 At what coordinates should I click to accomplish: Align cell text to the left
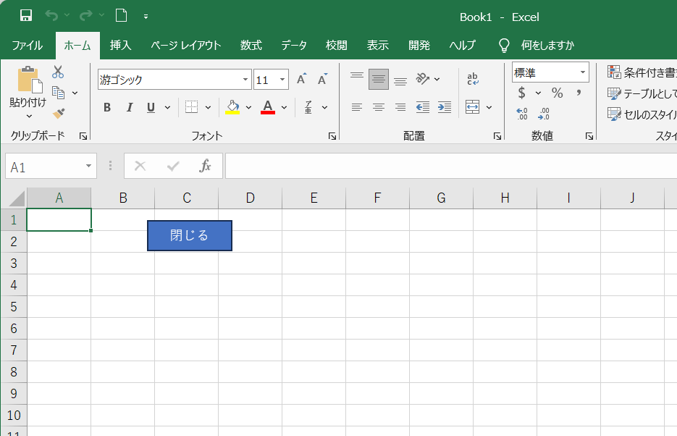[x=357, y=107]
